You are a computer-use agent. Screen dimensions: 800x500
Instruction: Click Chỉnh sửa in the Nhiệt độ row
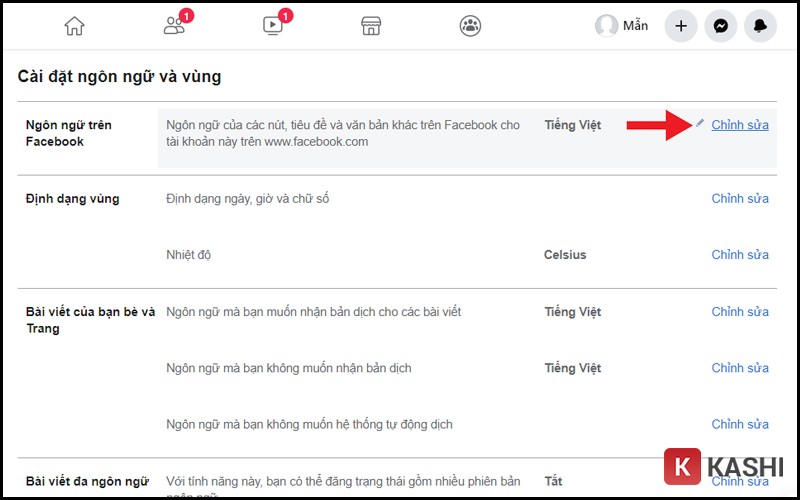(x=740, y=255)
